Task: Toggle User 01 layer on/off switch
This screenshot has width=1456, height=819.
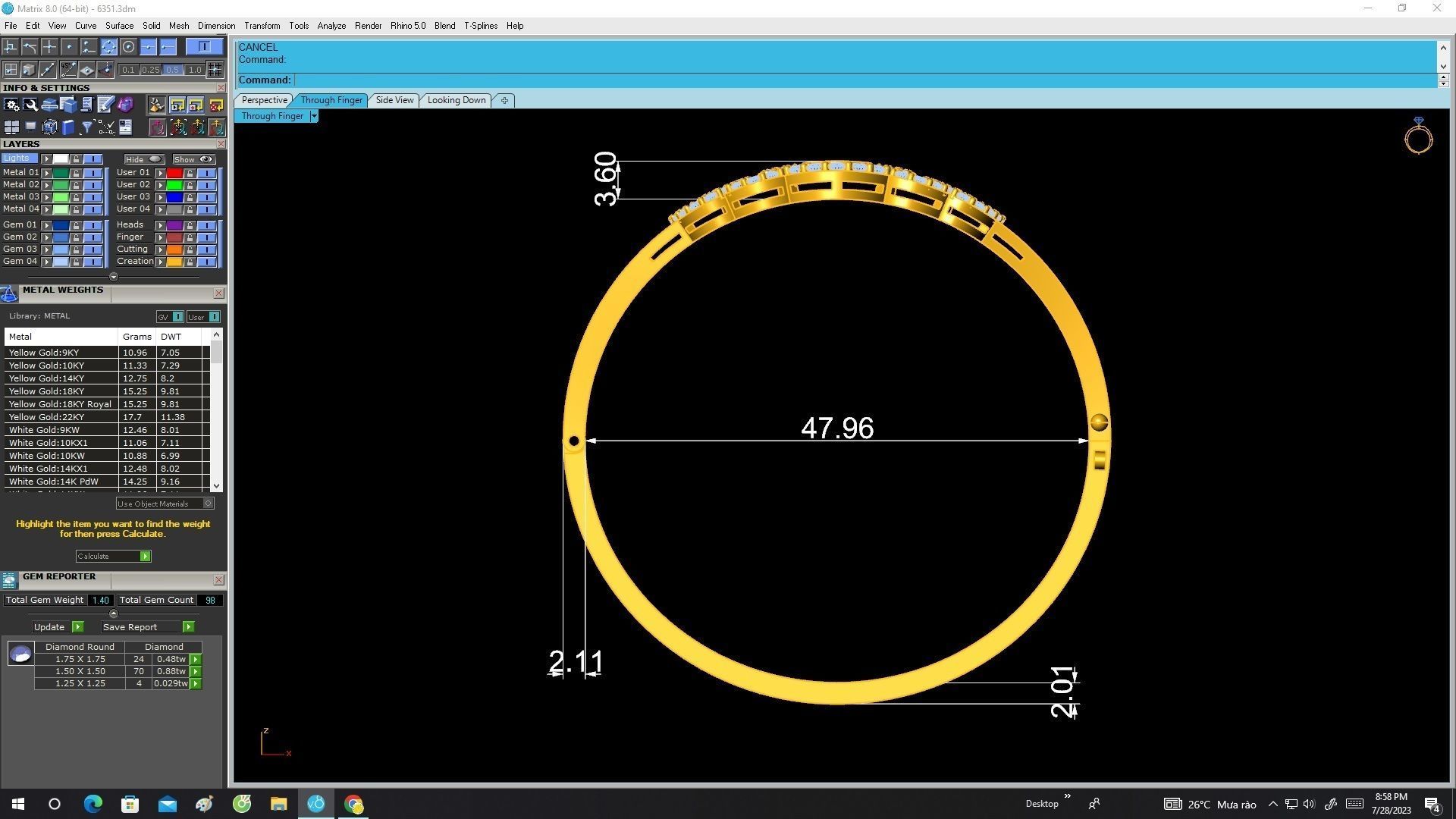Action: point(206,173)
